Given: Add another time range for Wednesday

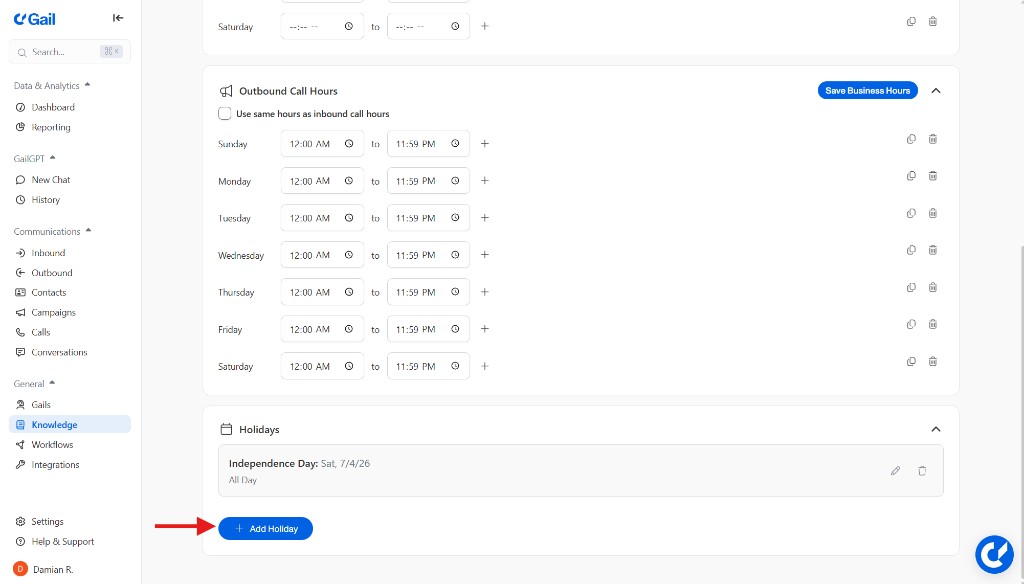Looking at the screenshot, I should [x=485, y=255].
